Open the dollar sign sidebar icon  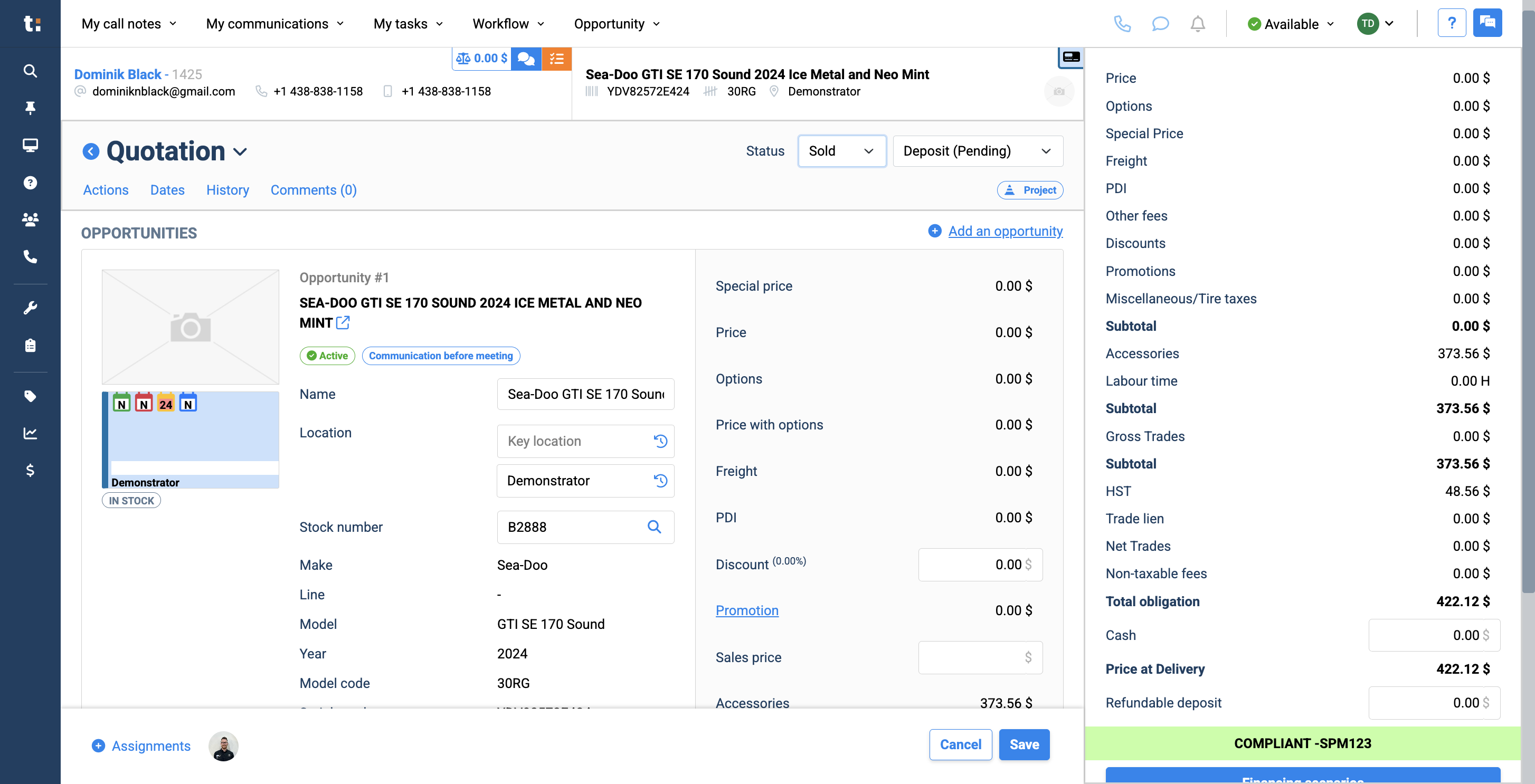pyautogui.click(x=30, y=471)
